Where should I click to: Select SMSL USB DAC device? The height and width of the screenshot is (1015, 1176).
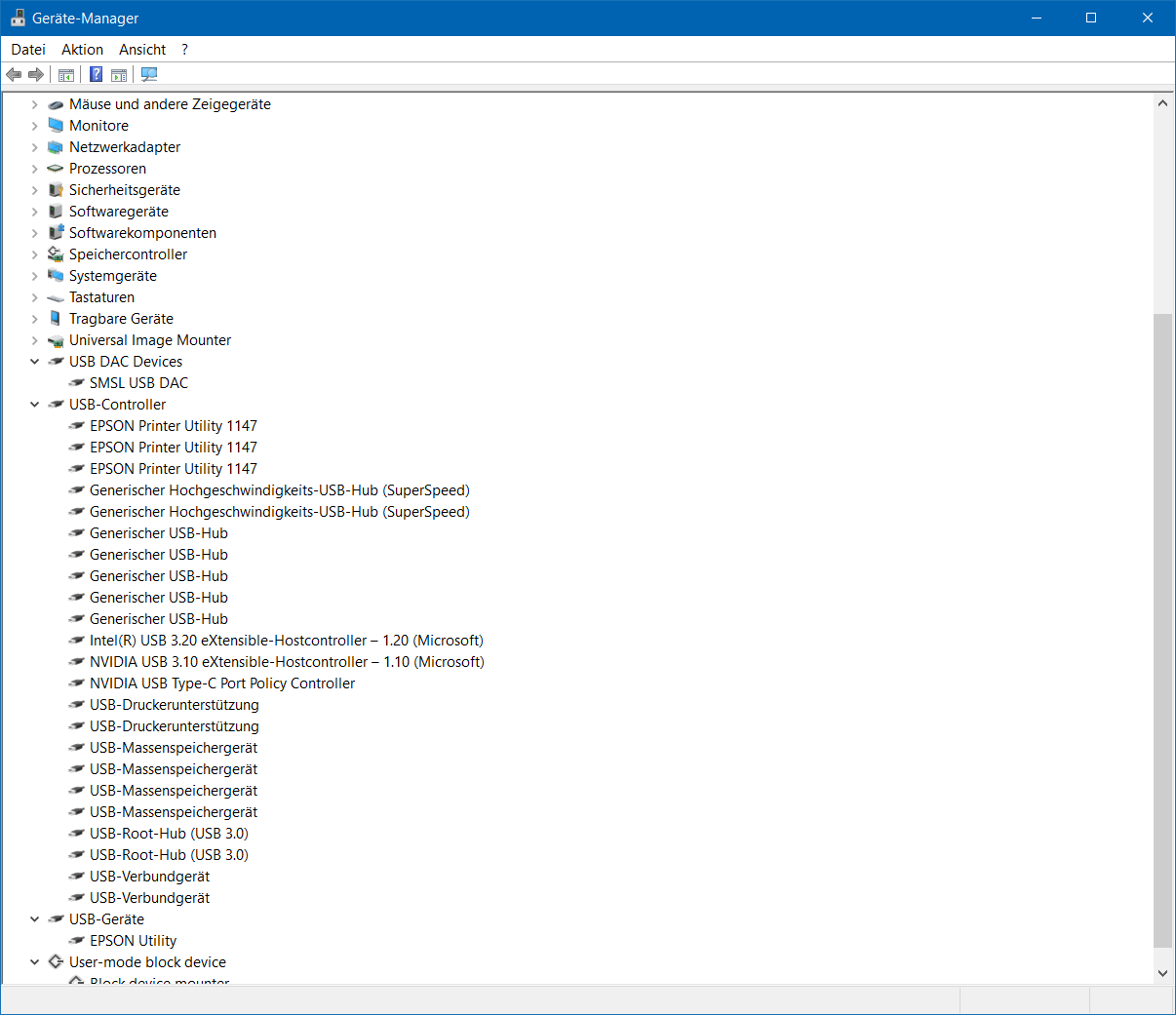point(138,383)
